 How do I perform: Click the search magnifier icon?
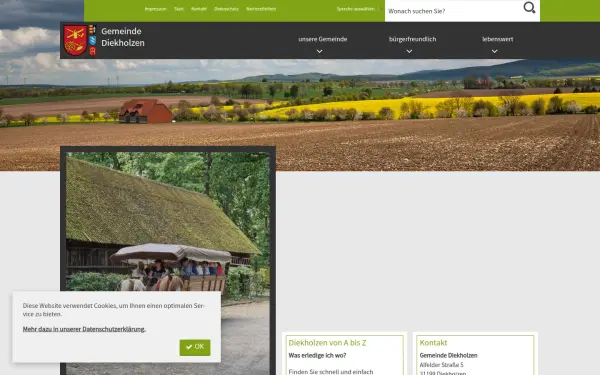click(x=529, y=8)
